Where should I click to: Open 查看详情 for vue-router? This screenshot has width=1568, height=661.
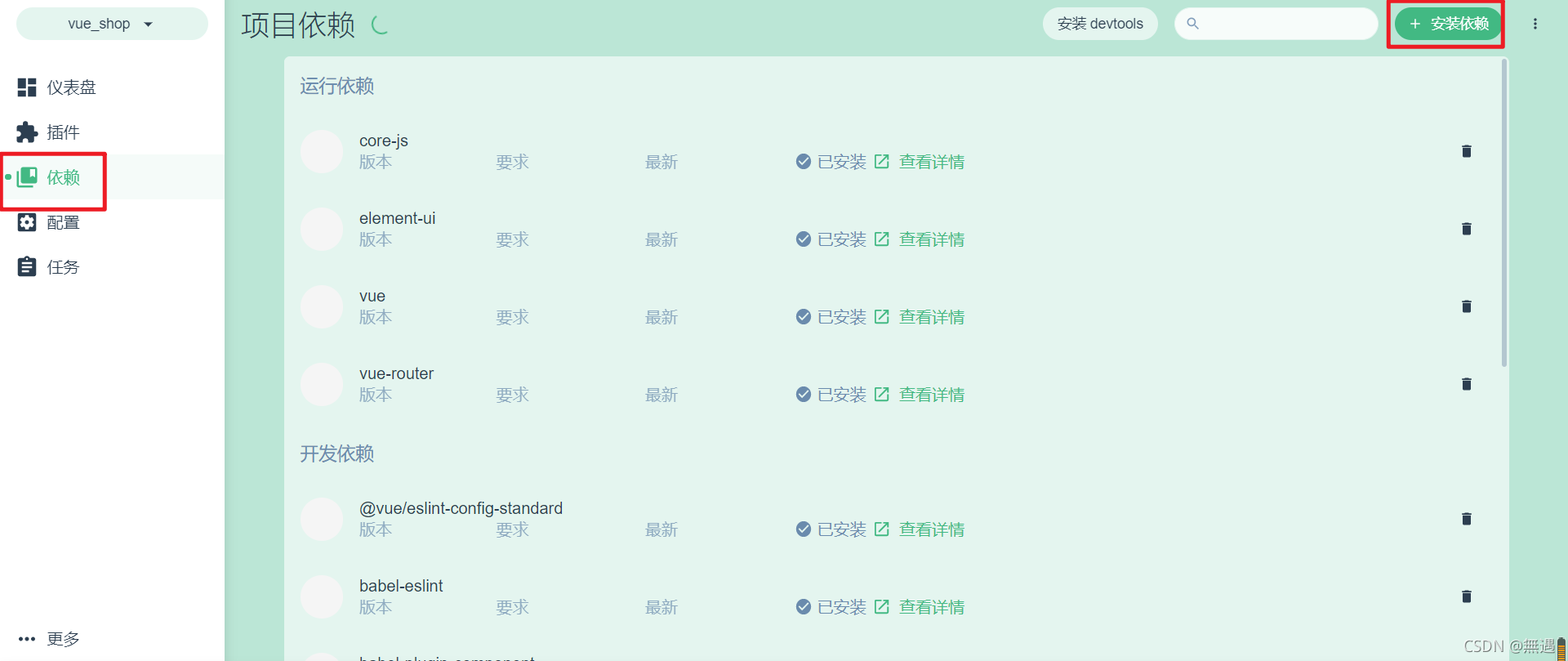932,395
